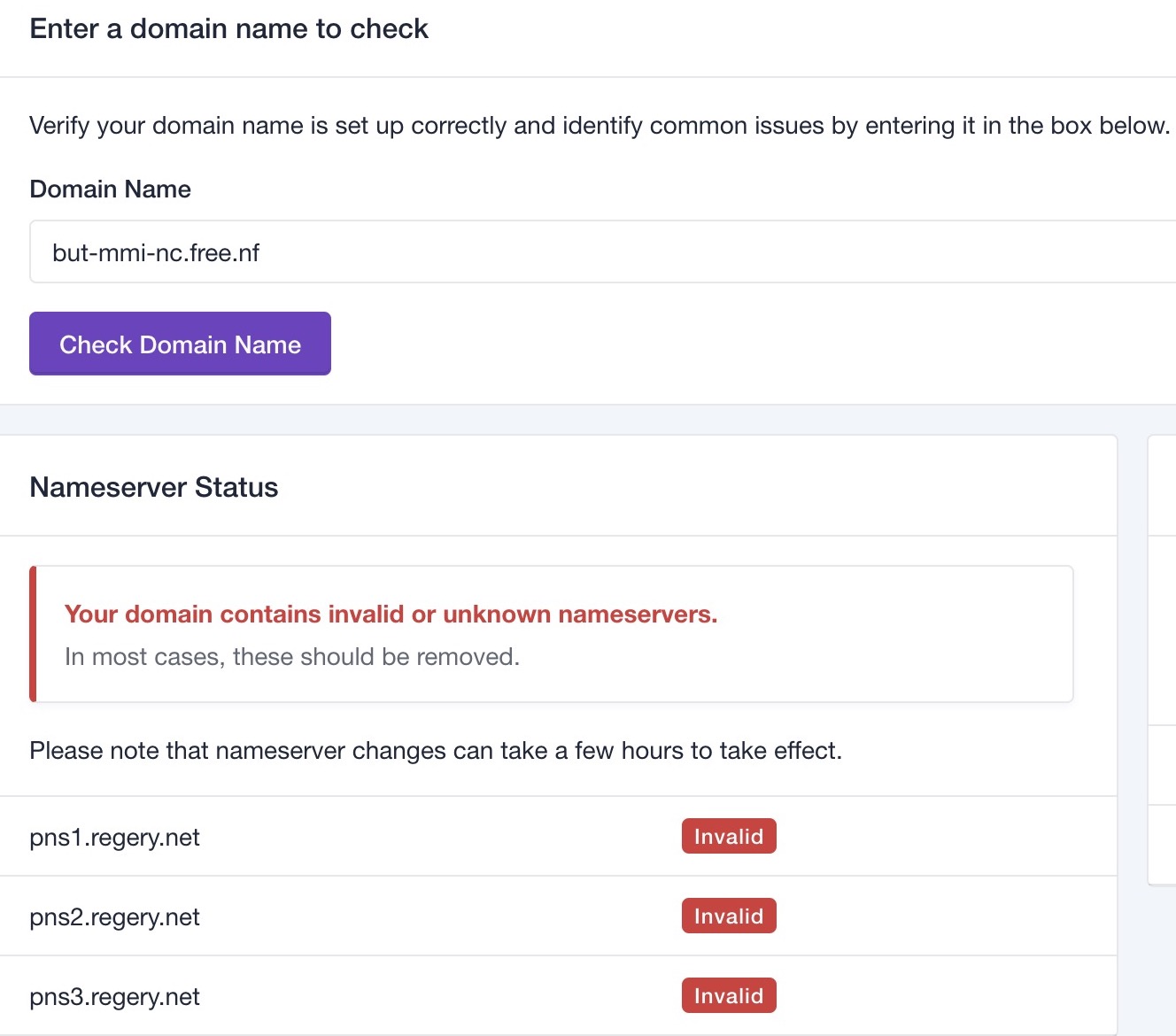Click the Nameserver Status heading
This screenshot has width=1176, height=1036.
point(154,488)
